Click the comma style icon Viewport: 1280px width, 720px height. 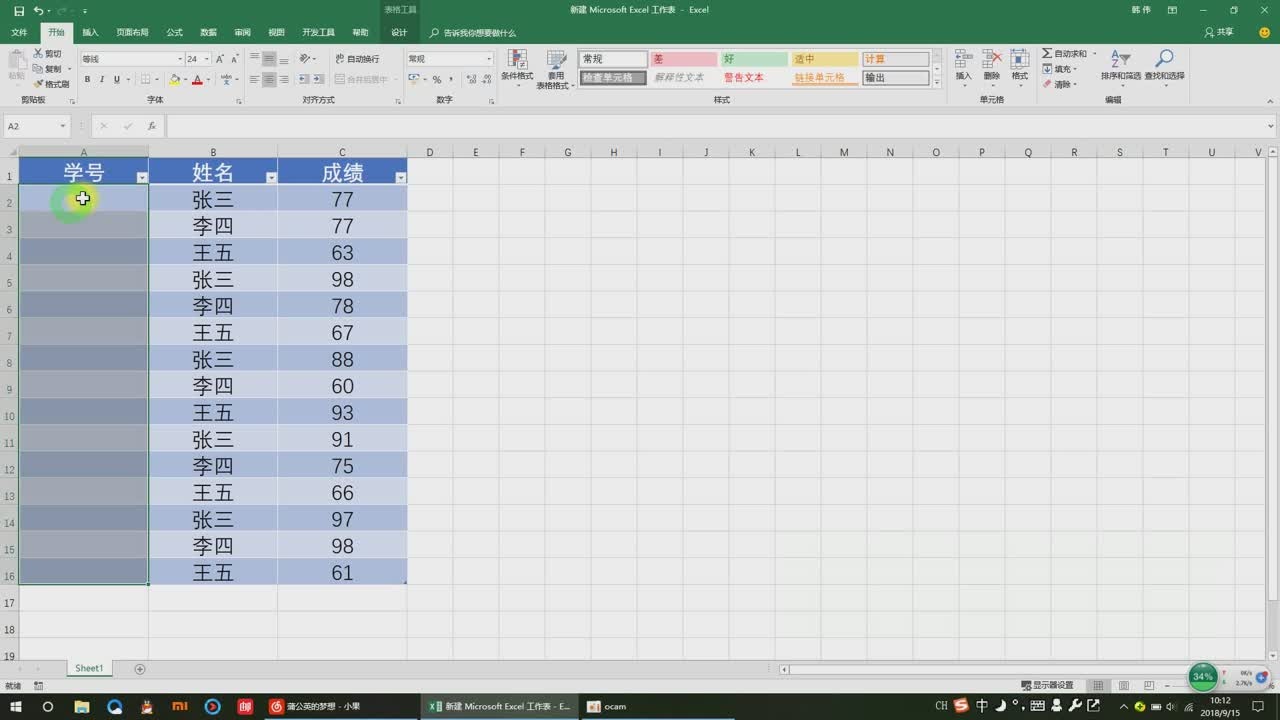(x=451, y=79)
